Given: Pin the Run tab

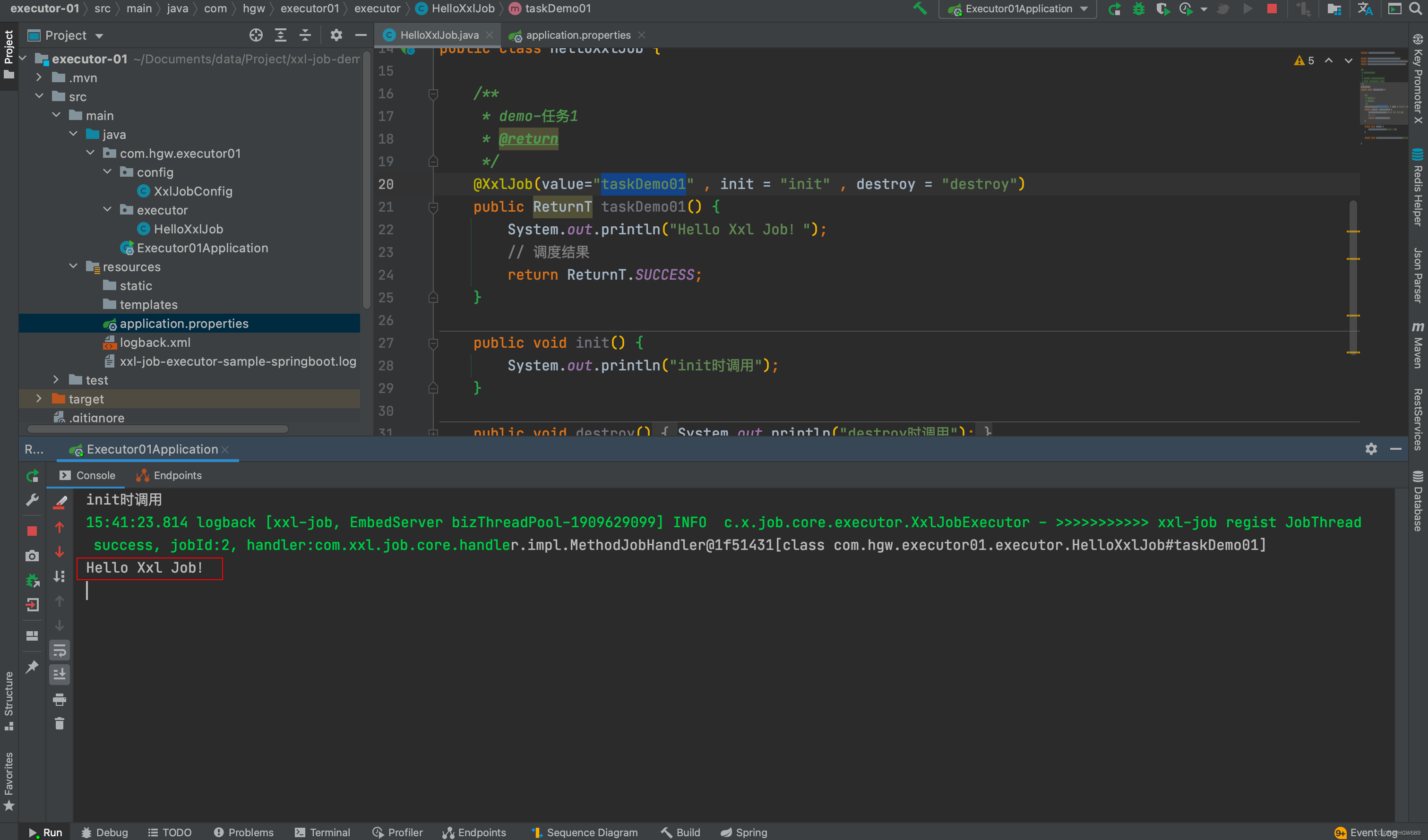Looking at the screenshot, I should [x=32, y=667].
